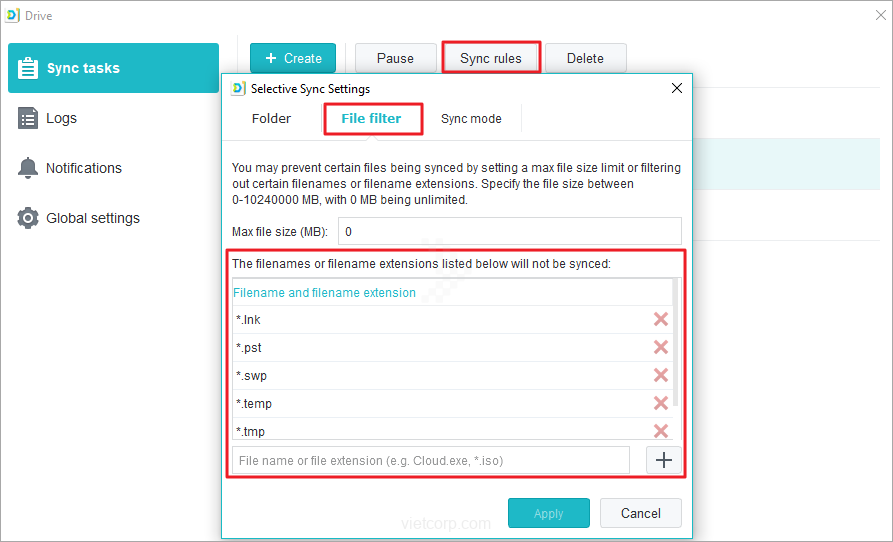Select the File filter tab

371,118
